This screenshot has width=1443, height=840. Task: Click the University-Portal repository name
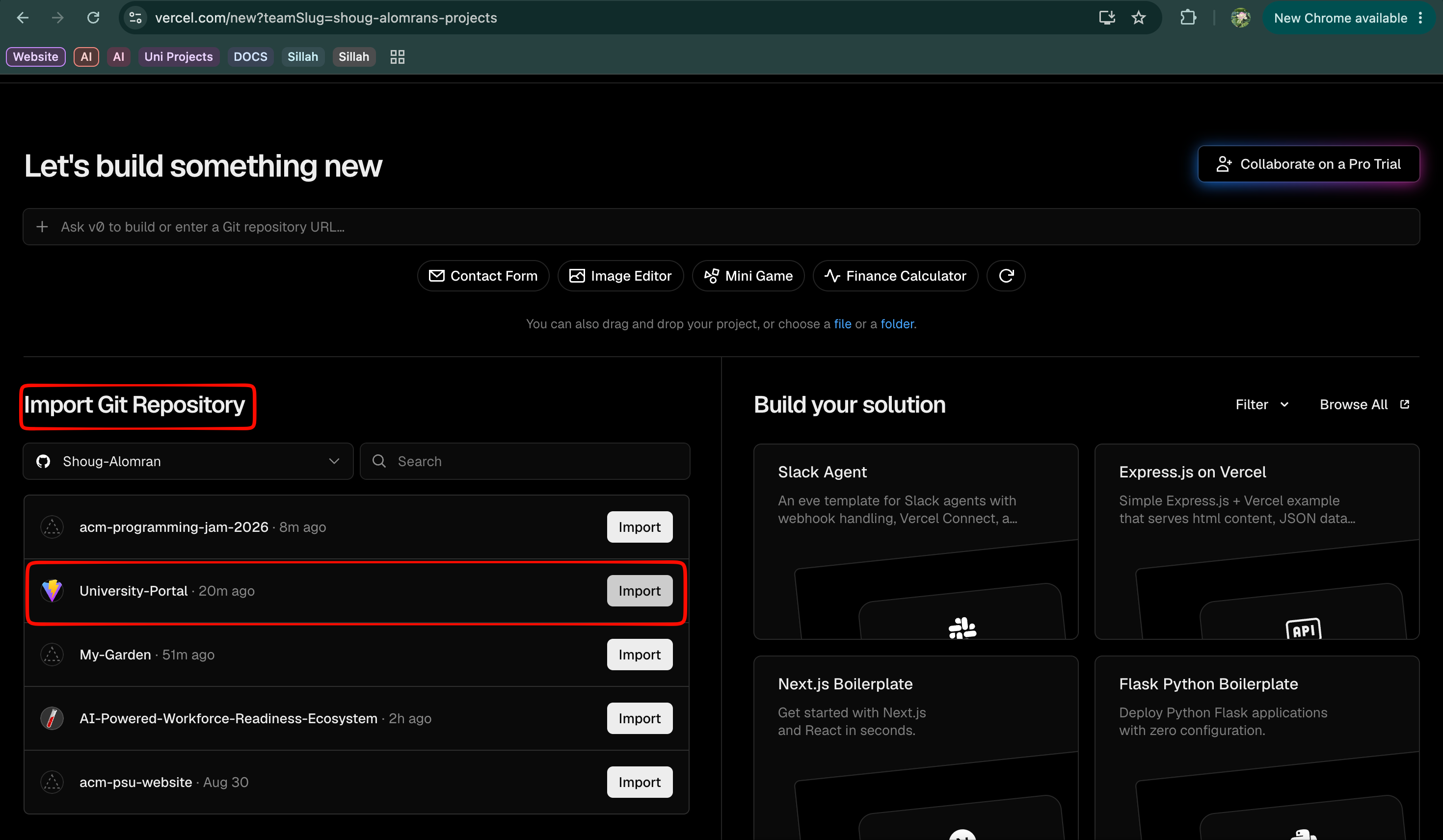click(134, 590)
